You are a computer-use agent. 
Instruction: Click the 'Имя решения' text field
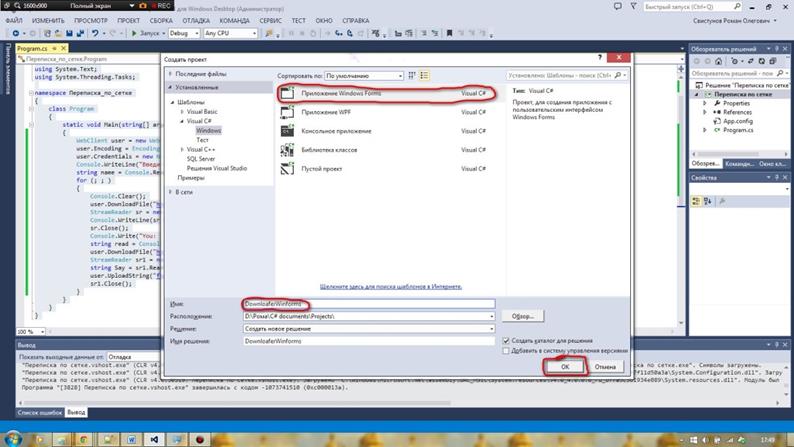369,341
